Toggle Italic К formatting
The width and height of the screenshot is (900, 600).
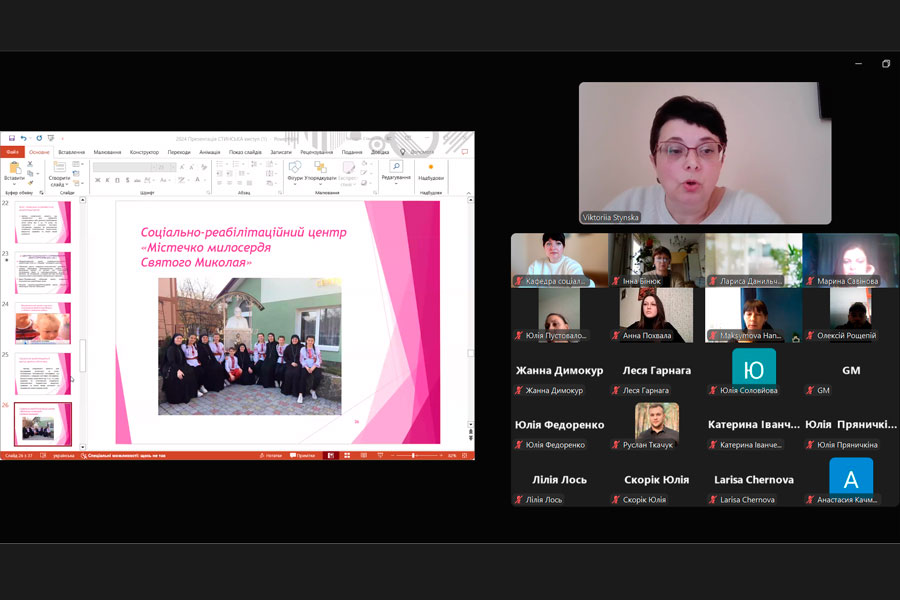[107, 180]
